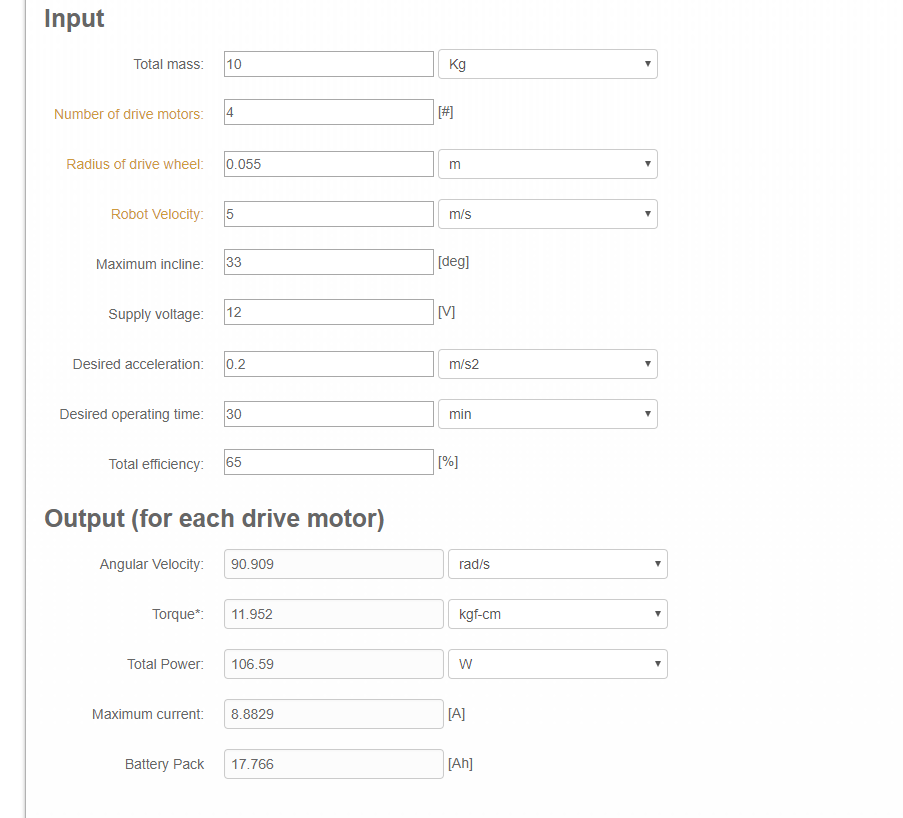Select the Radius of drive wheel field

click(328, 164)
